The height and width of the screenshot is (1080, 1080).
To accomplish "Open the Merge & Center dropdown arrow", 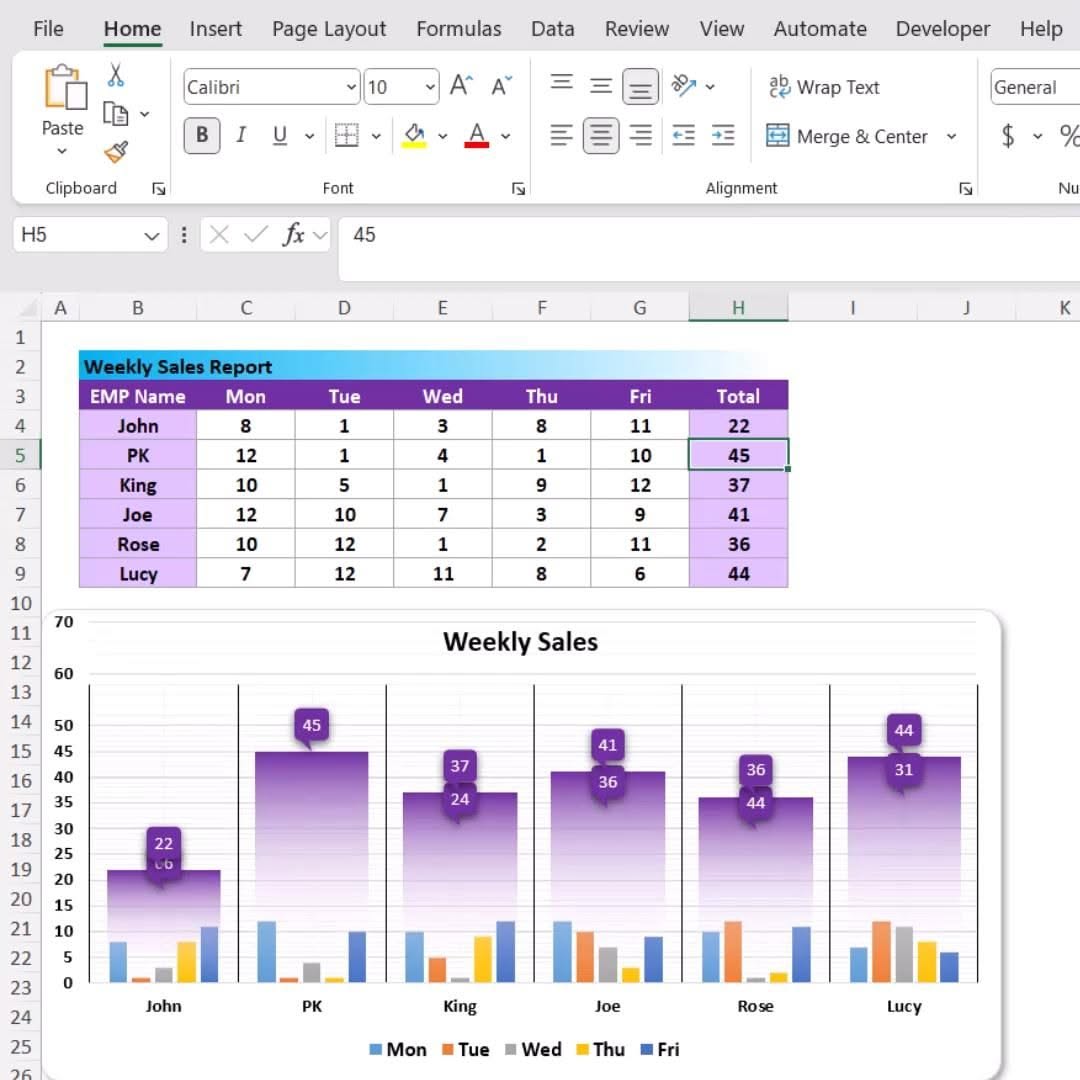I will [x=951, y=136].
